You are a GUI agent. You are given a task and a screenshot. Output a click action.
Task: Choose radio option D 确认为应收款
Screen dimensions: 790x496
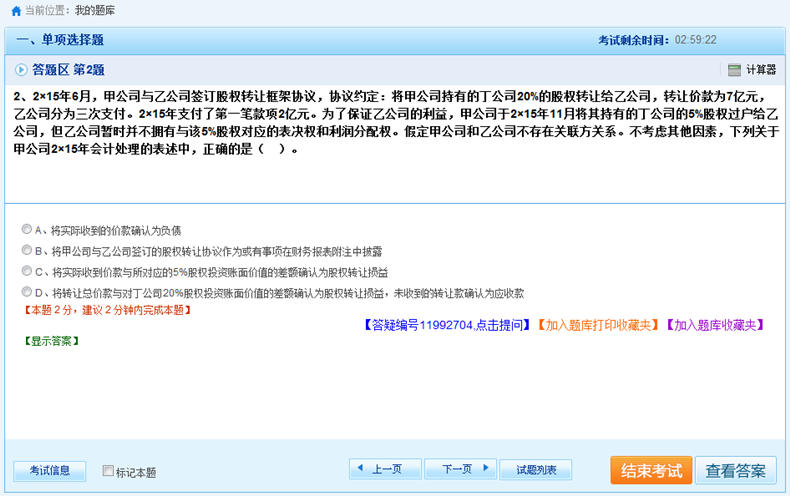(27, 292)
